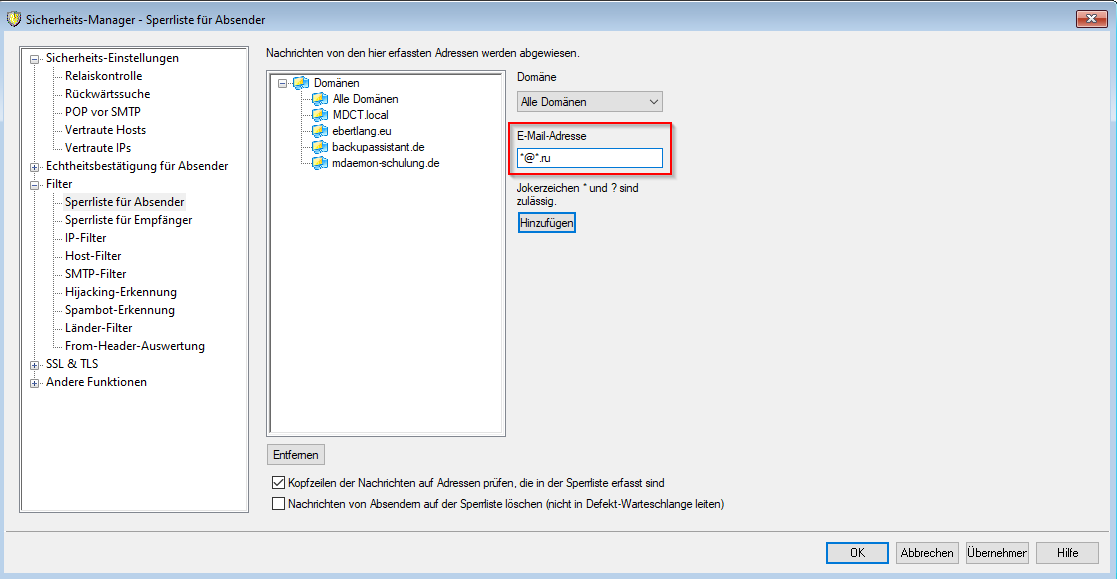Viewport: 1117px width, 579px height.
Task: Click the folder icon next to Domänen
Action: 301,83
